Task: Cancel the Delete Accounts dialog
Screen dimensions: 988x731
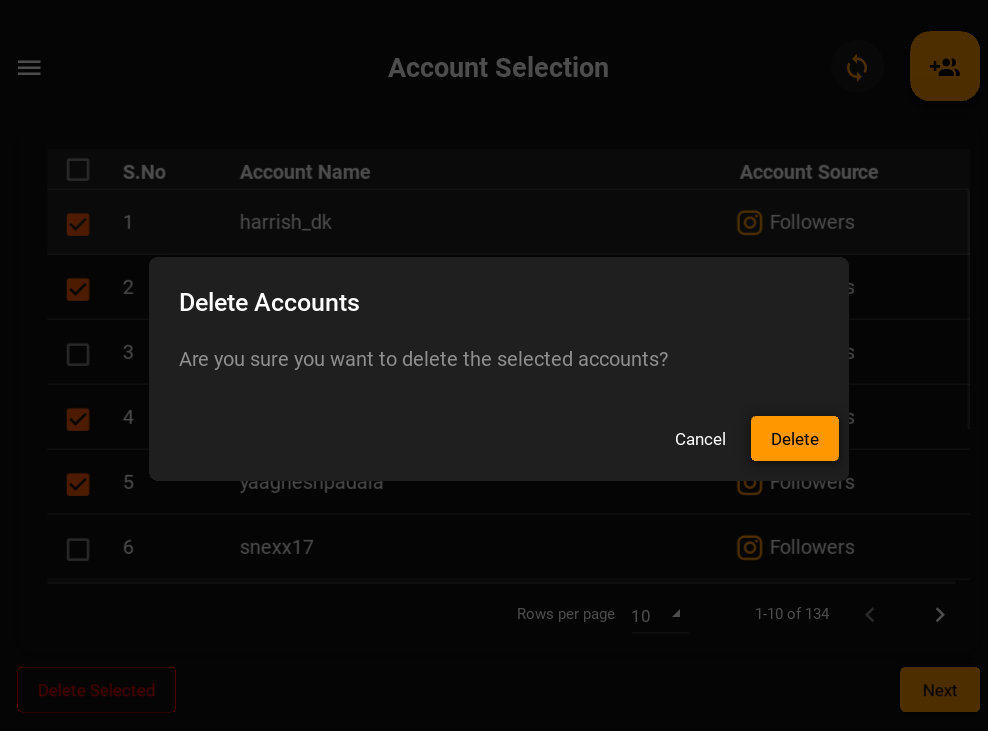Action: pos(700,438)
